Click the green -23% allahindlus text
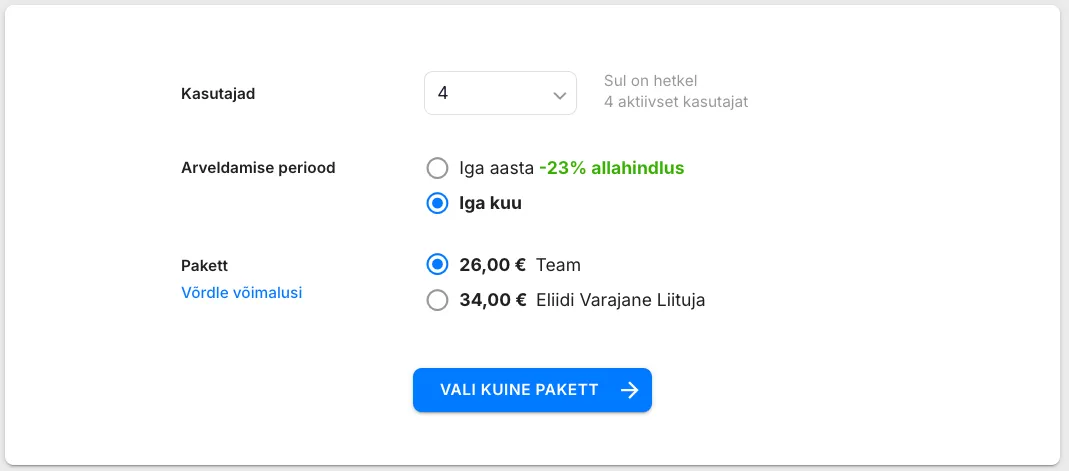This screenshot has height=471, width=1069. pyautogui.click(x=611, y=168)
